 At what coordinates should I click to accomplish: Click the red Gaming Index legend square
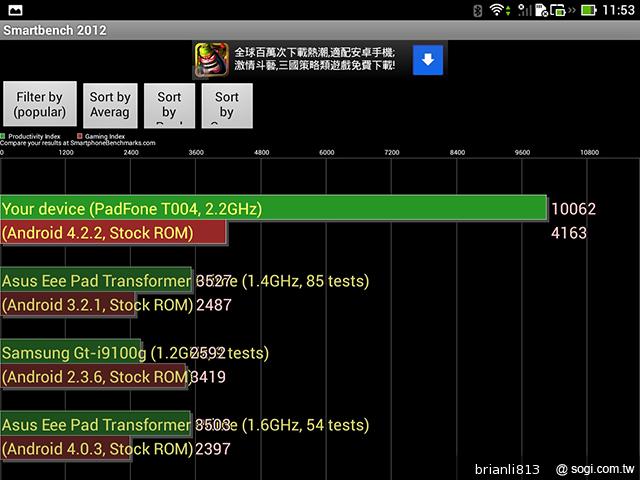[80, 136]
